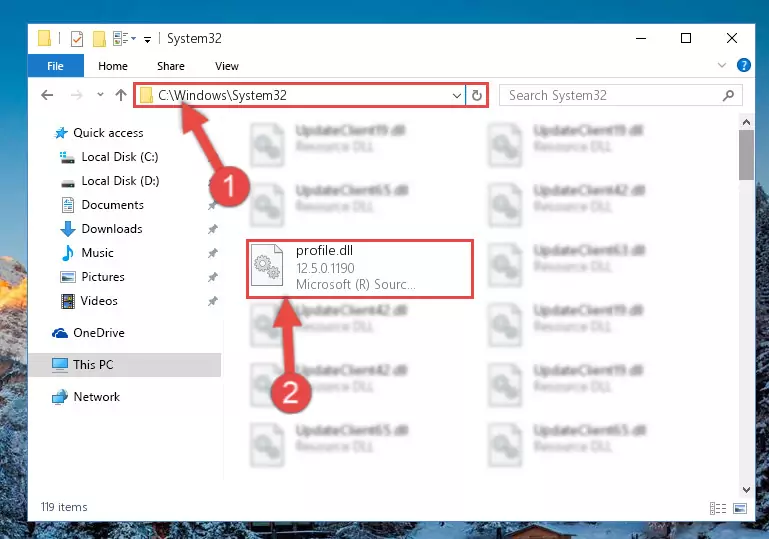
Task: Switch to Large icons view in status bar
Action: (740, 508)
